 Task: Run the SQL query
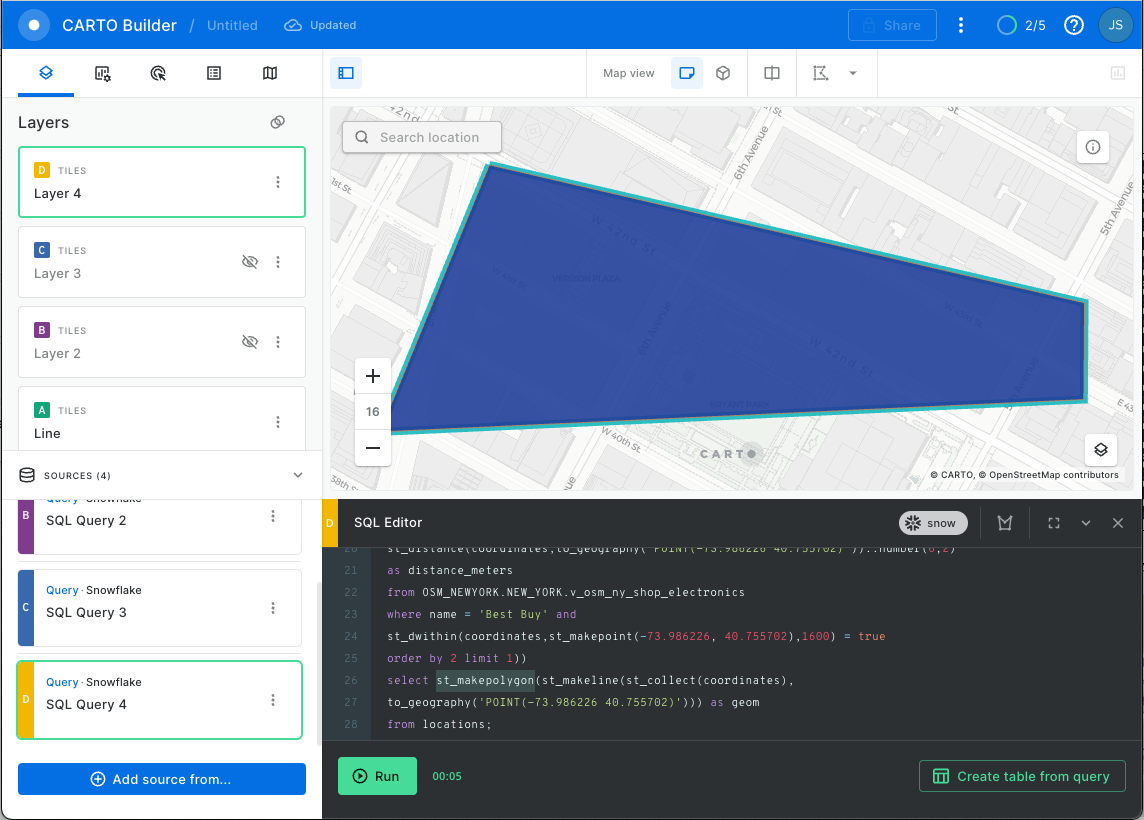pyautogui.click(x=377, y=776)
